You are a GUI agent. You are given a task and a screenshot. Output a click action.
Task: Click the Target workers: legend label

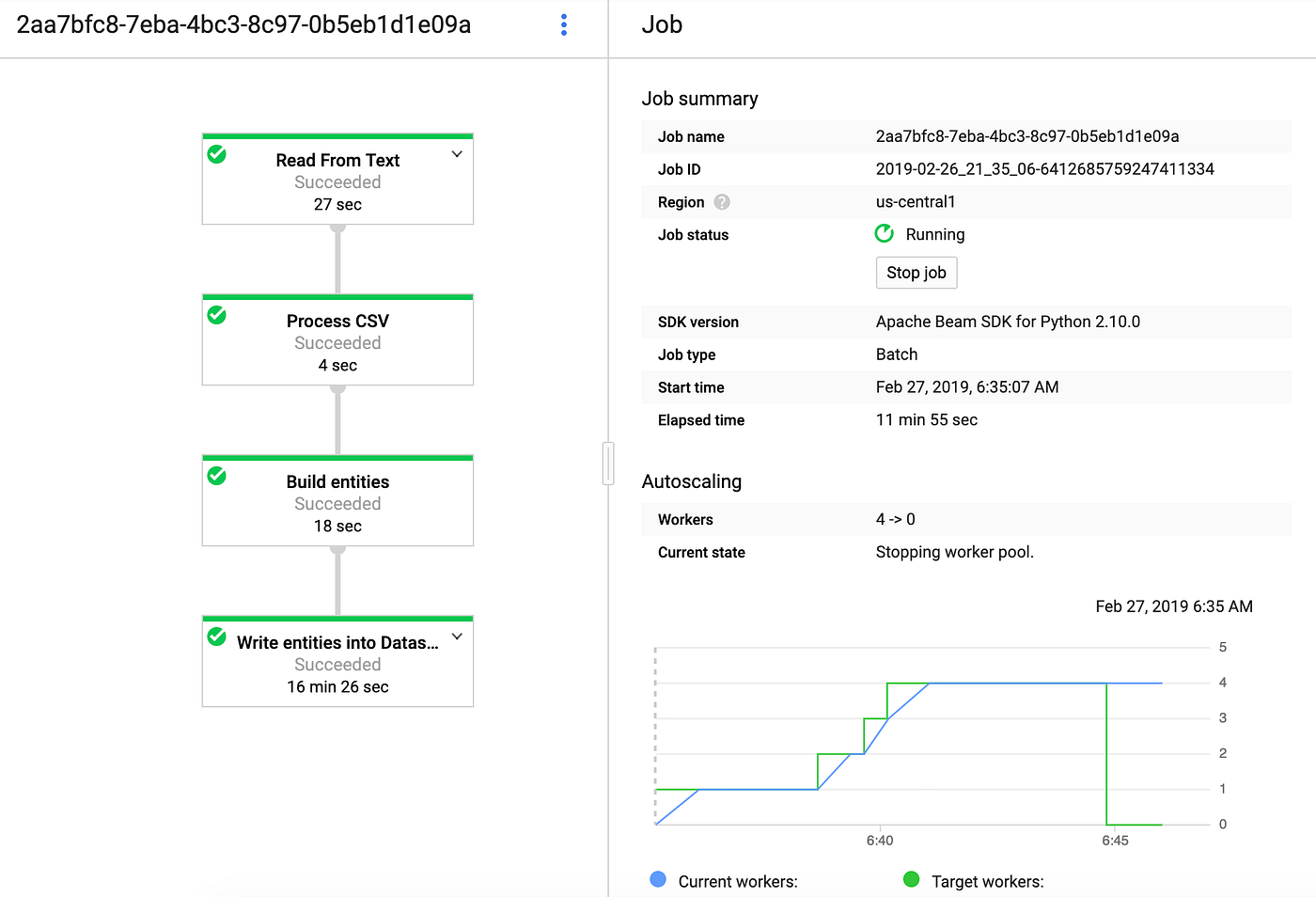click(x=988, y=881)
